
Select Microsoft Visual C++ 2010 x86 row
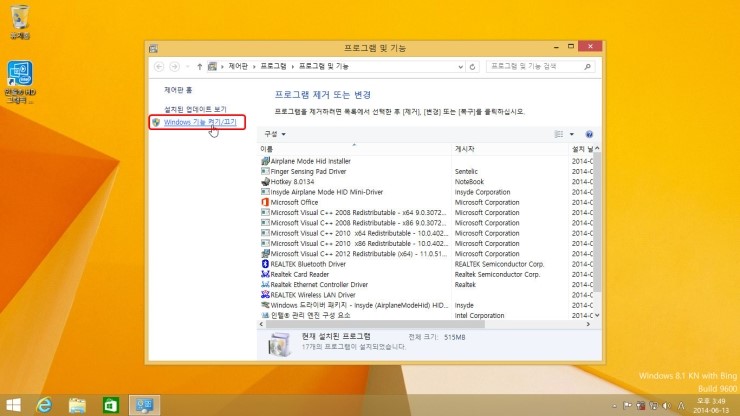425,244
